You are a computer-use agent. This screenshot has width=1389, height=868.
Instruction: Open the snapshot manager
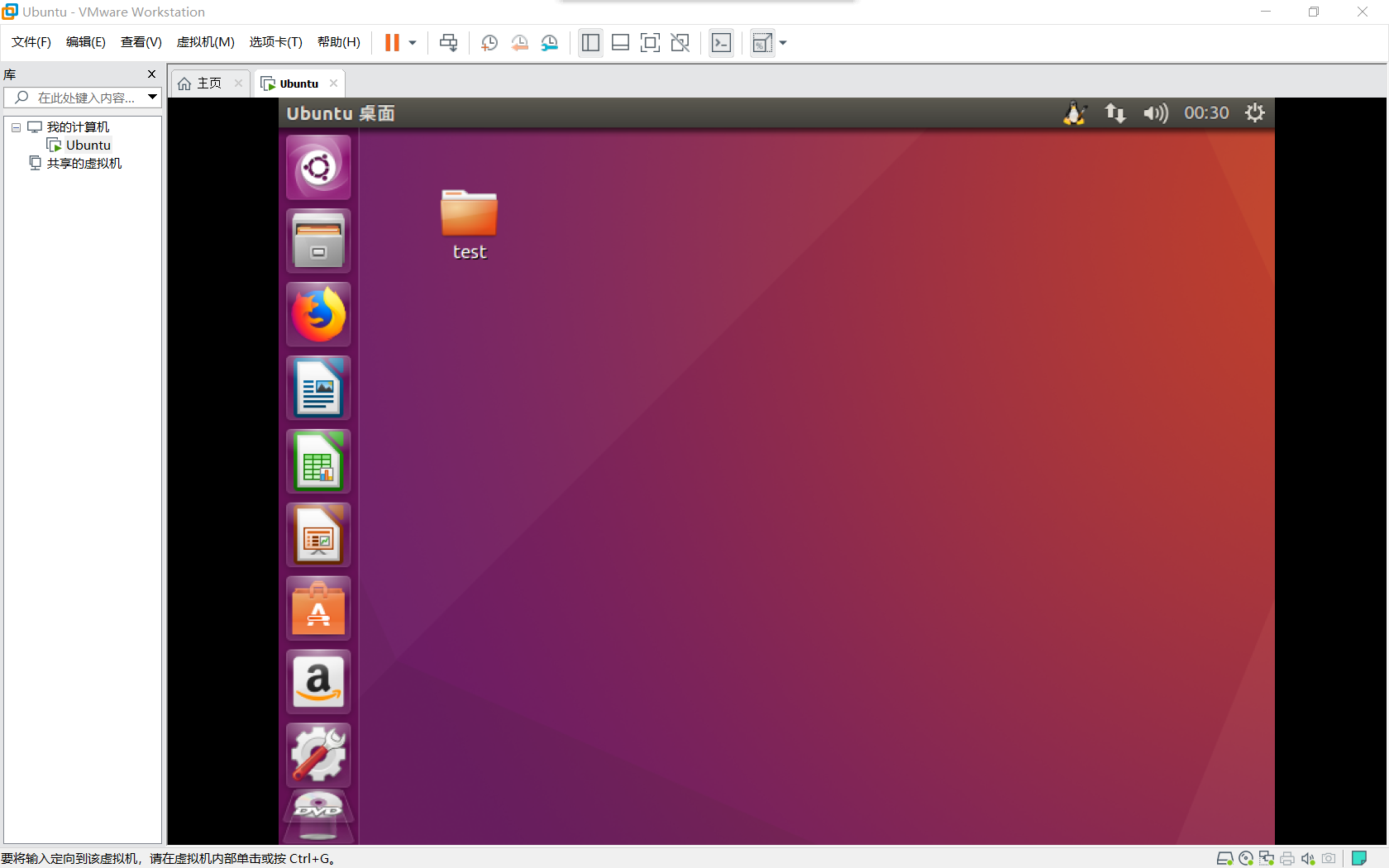(x=550, y=42)
